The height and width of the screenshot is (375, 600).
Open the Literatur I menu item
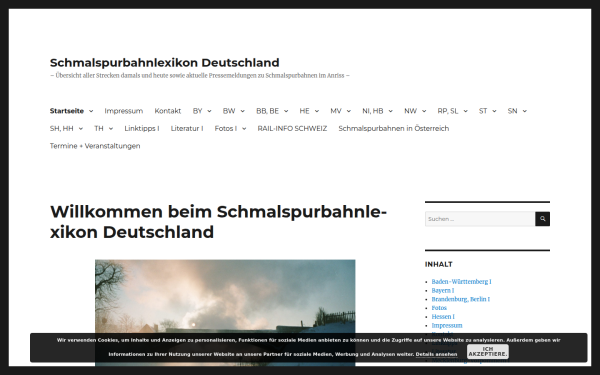pos(187,129)
